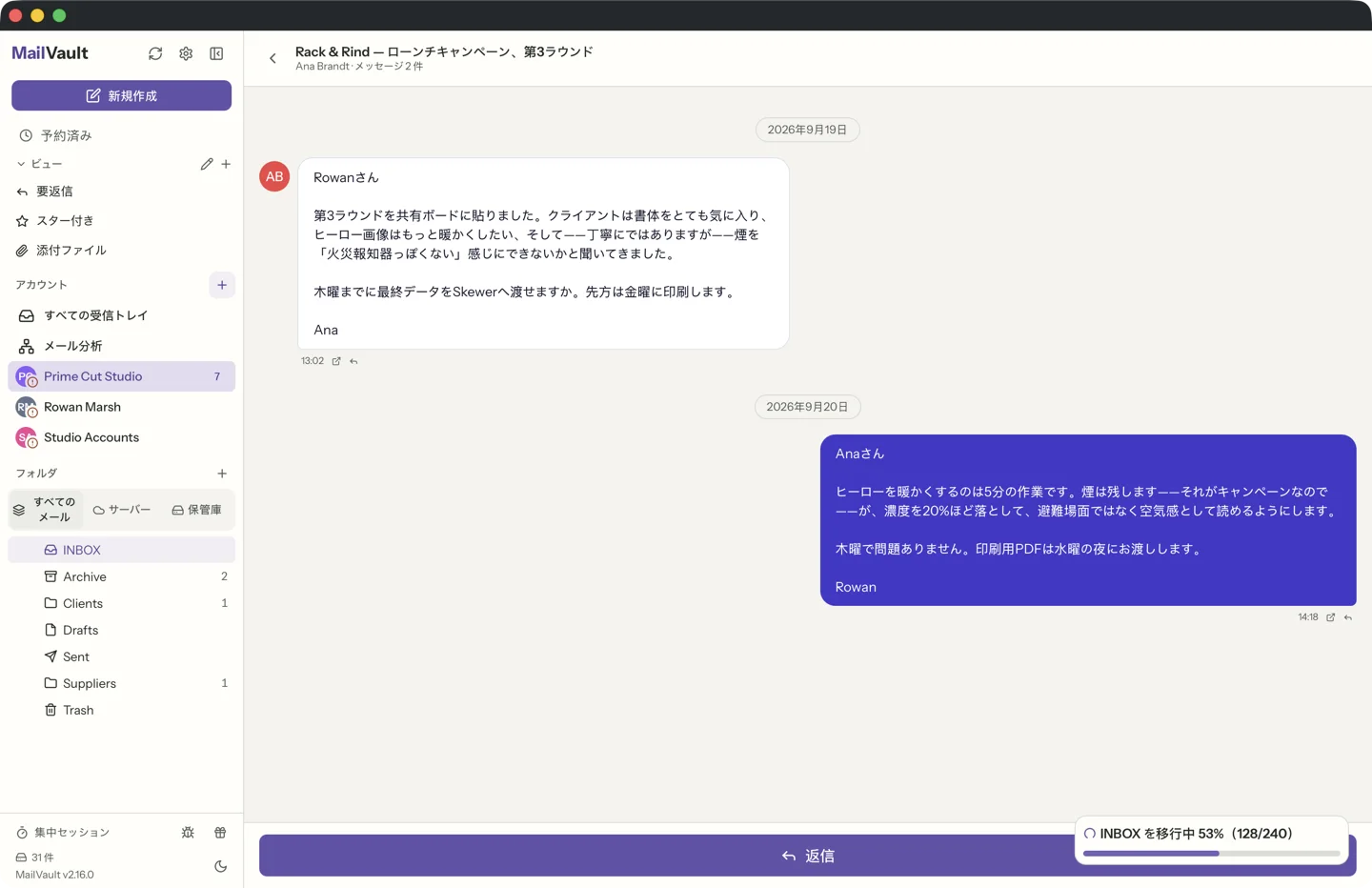The height and width of the screenshot is (888, 1372).
Task: Reply icon next to 14:18 timestamp
Action: [x=1348, y=617]
